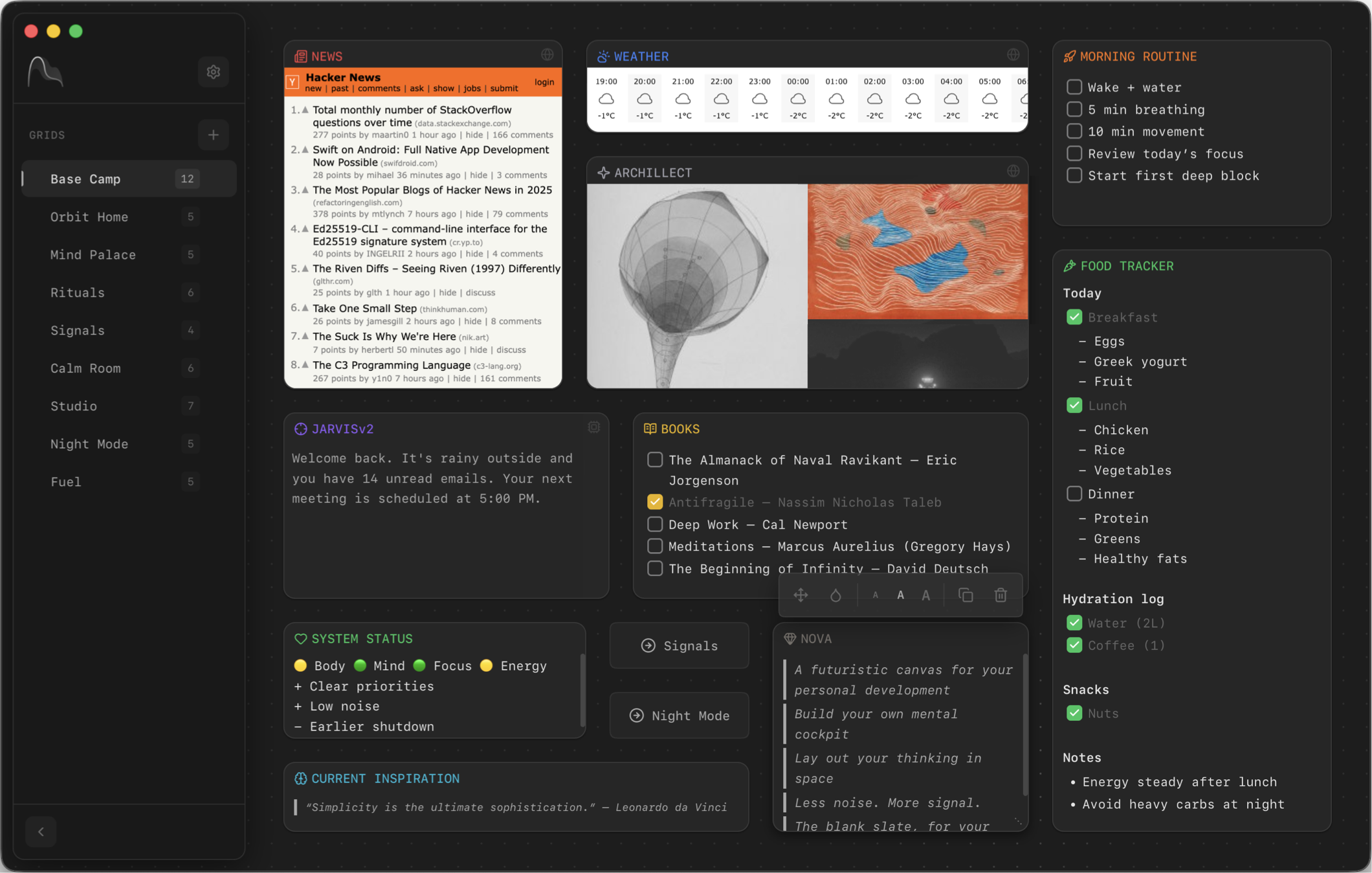1372x873 pixels.
Task: Open the ask section in Hacker News nav
Action: 416,88
